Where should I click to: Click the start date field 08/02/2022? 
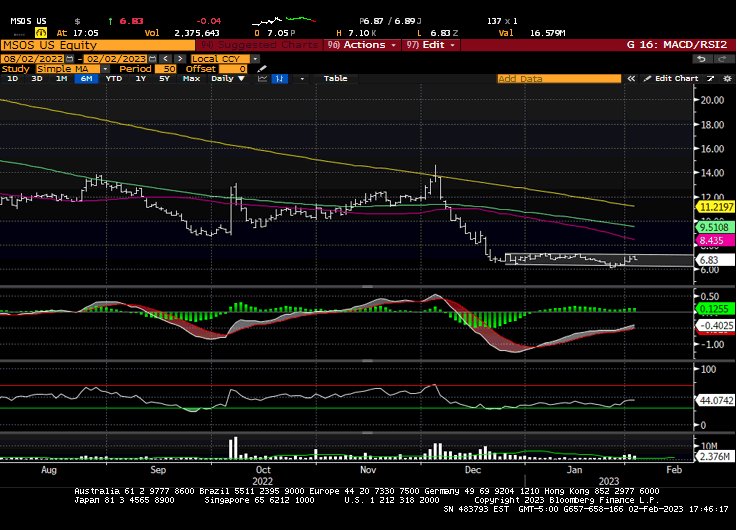[x=33, y=59]
